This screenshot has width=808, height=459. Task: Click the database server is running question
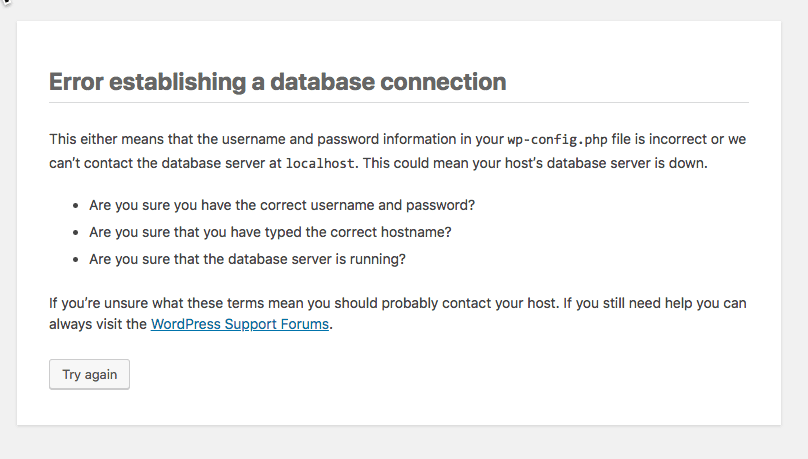pyautogui.click(x=247, y=259)
